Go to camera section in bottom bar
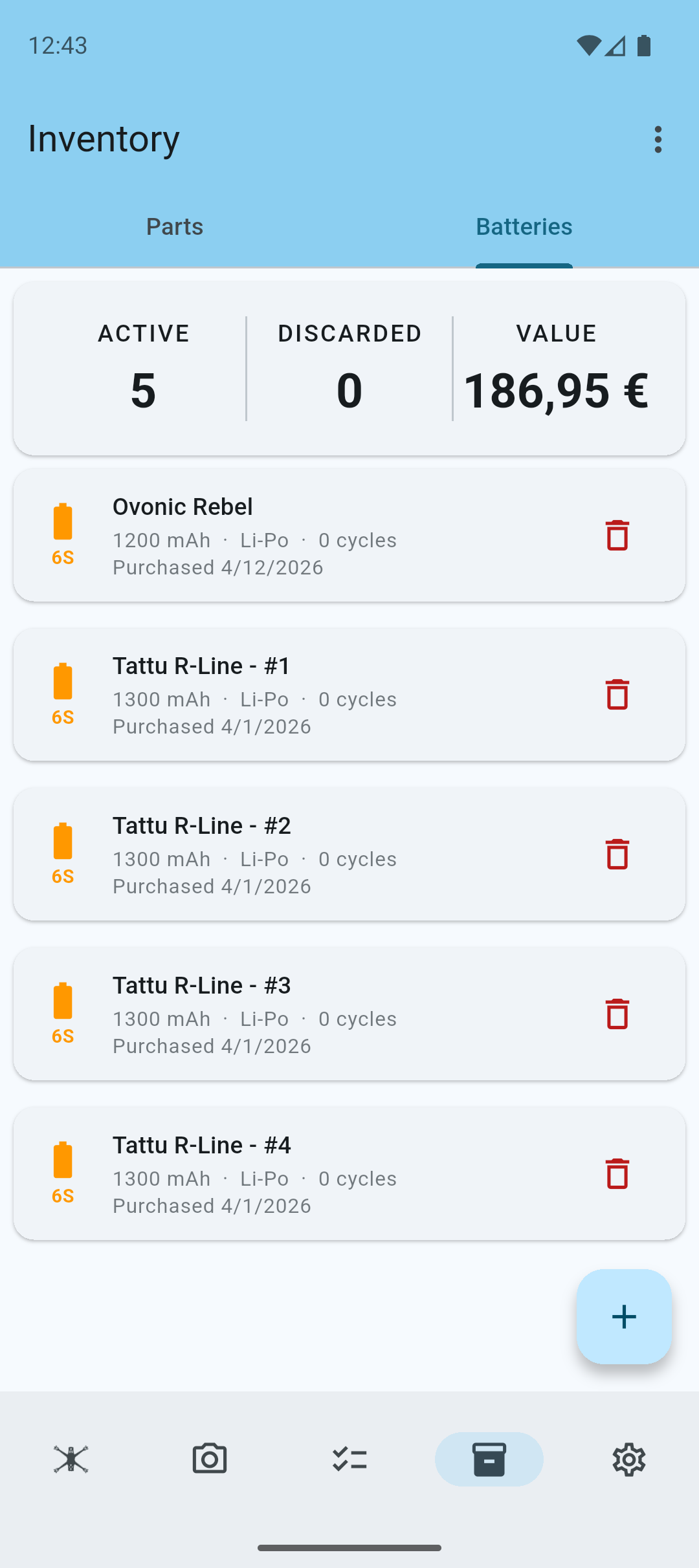The height and width of the screenshot is (1568, 699). coord(210,1459)
